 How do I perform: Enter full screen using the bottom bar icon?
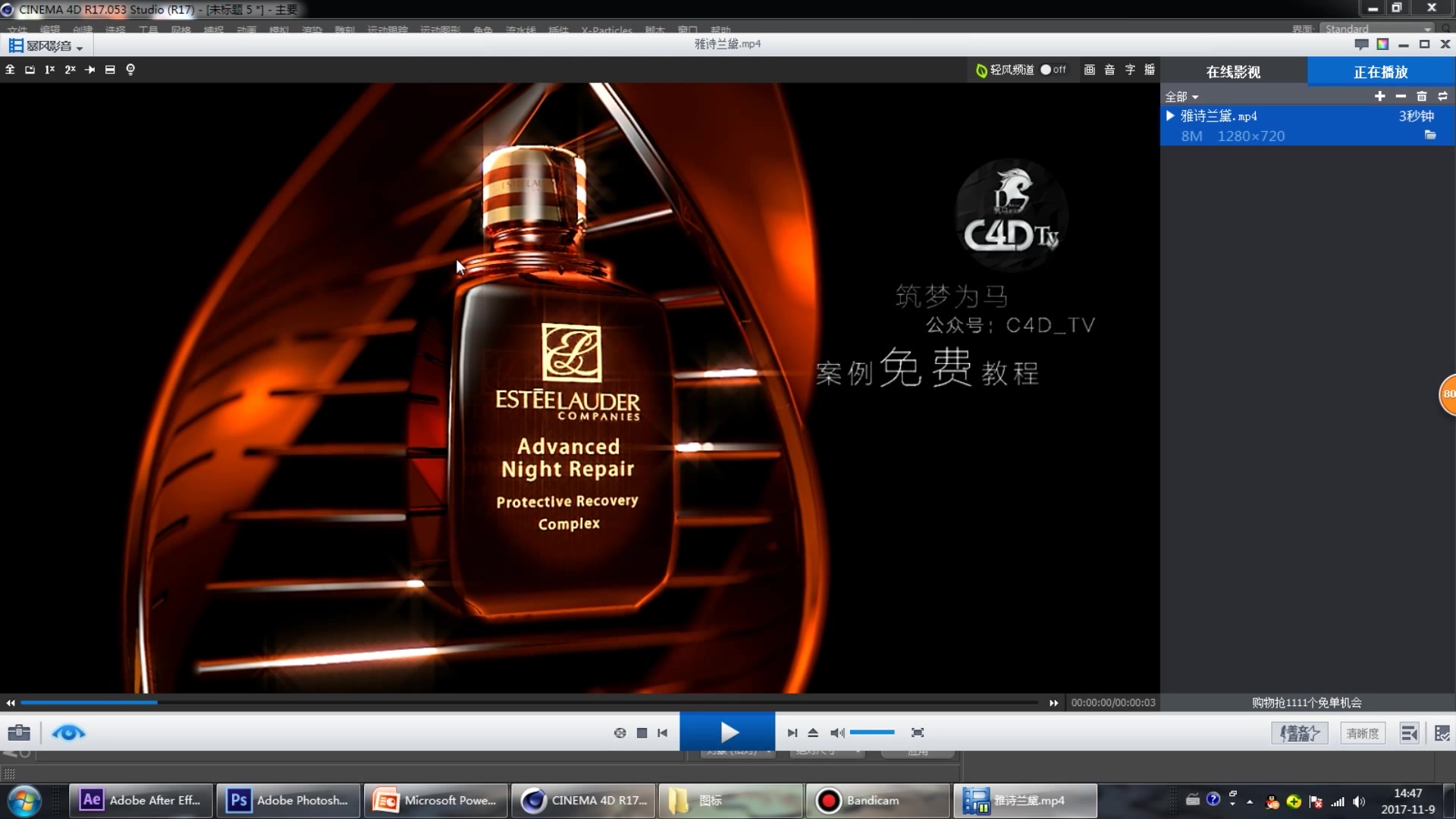click(918, 733)
